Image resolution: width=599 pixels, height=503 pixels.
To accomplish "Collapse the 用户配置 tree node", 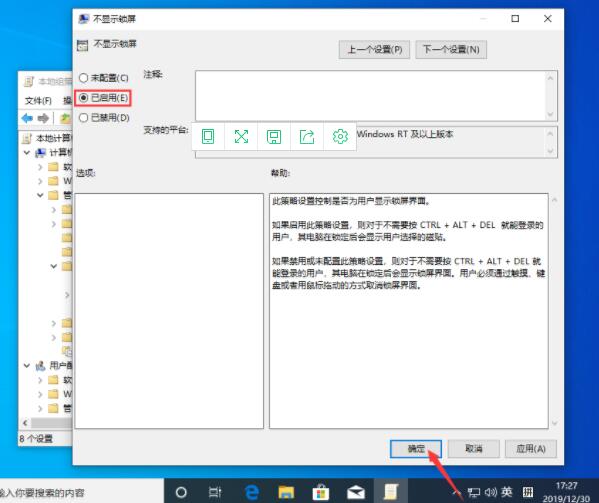I will point(27,366).
